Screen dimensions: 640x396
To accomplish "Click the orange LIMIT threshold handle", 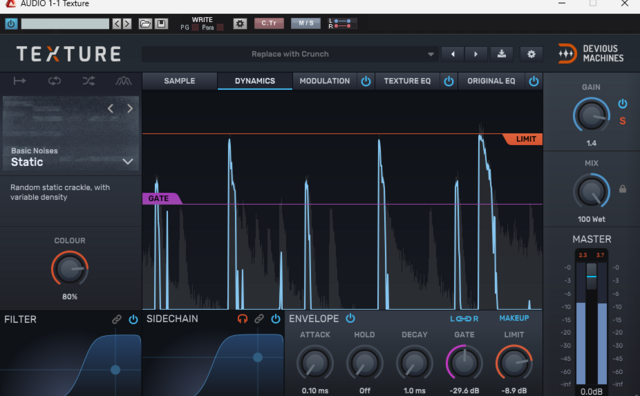I will (522, 139).
